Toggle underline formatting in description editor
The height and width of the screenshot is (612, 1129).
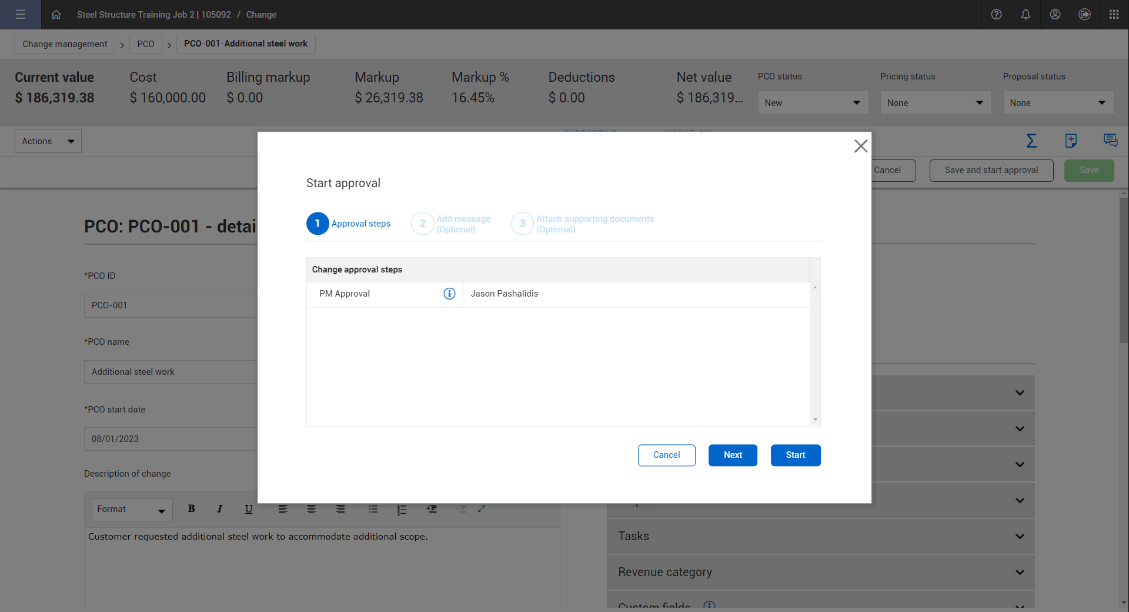[248, 509]
